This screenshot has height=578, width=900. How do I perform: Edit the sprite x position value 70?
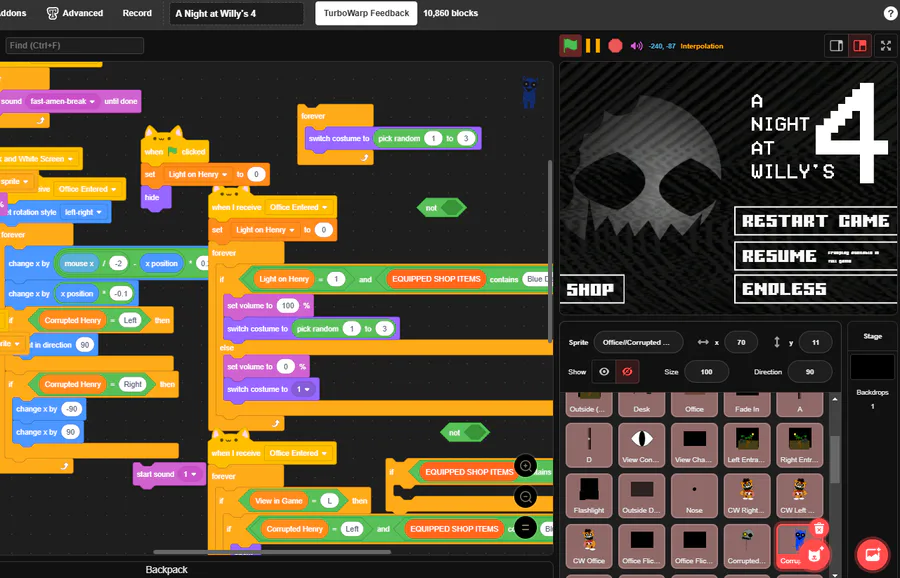[x=741, y=342]
